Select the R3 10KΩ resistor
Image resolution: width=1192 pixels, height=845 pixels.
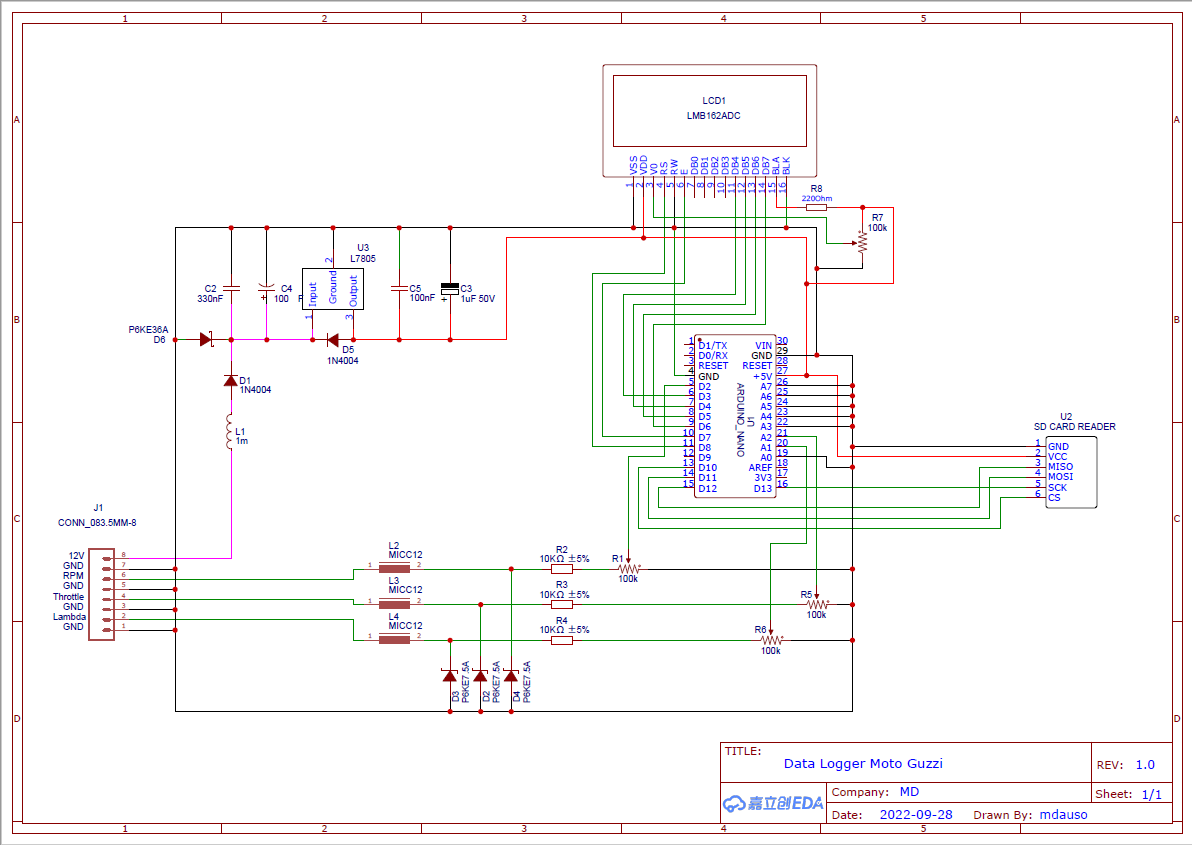(x=562, y=604)
